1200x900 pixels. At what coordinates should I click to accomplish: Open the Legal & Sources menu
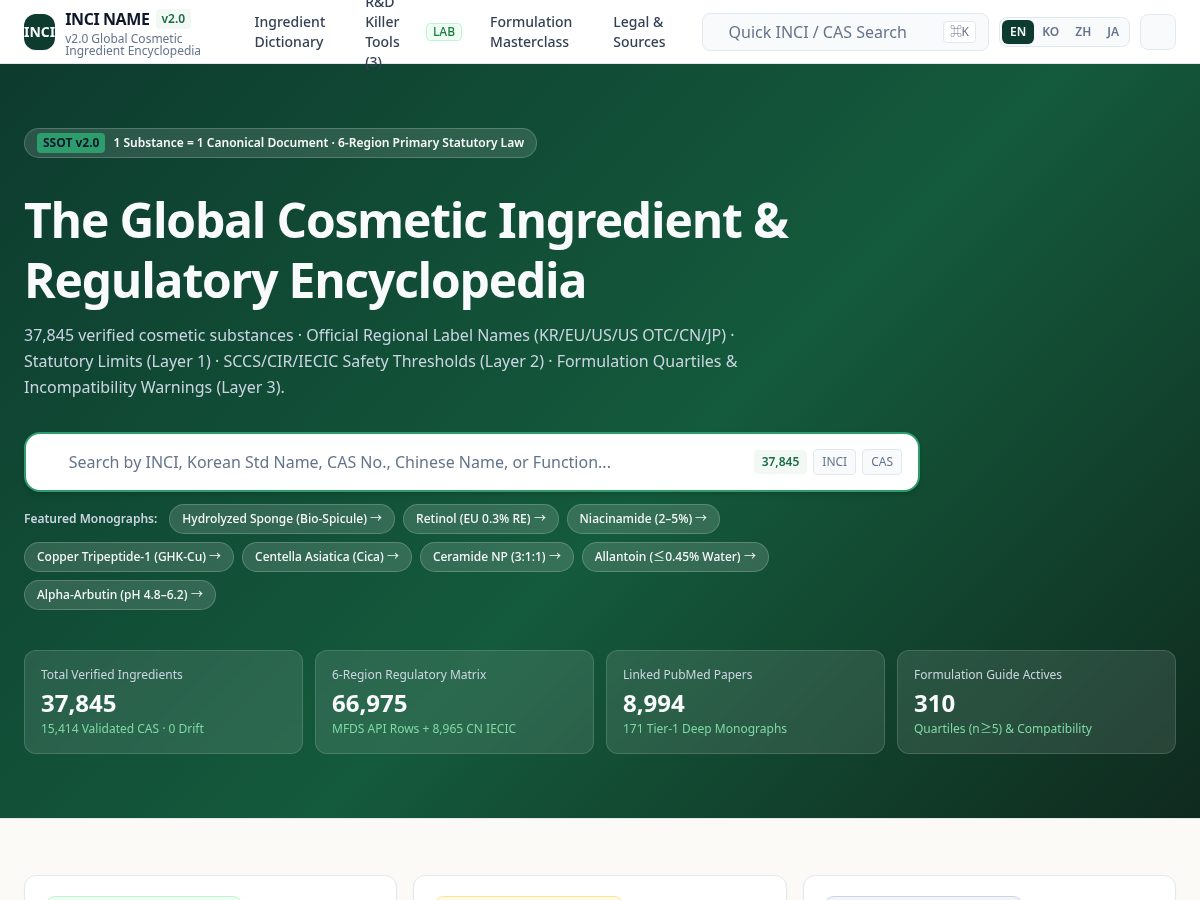[x=639, y=32]
